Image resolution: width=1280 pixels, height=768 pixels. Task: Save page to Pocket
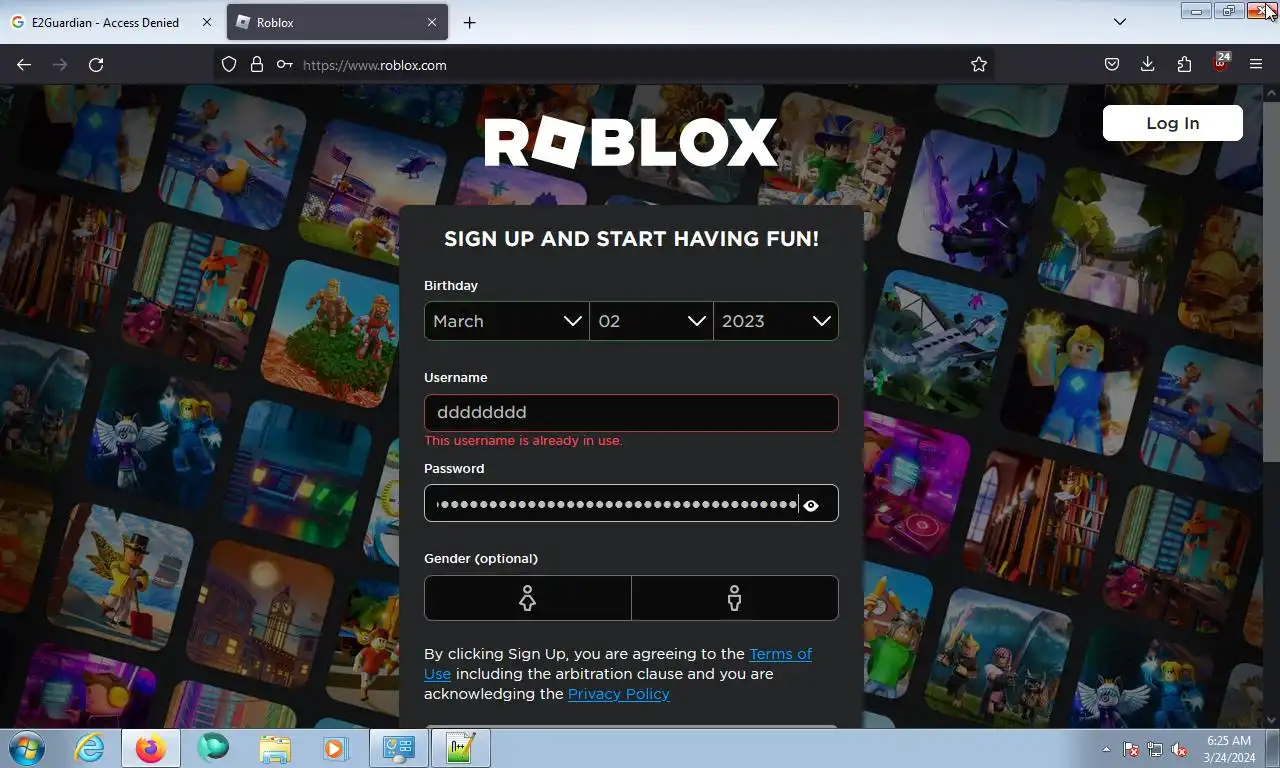point(1112,64)
